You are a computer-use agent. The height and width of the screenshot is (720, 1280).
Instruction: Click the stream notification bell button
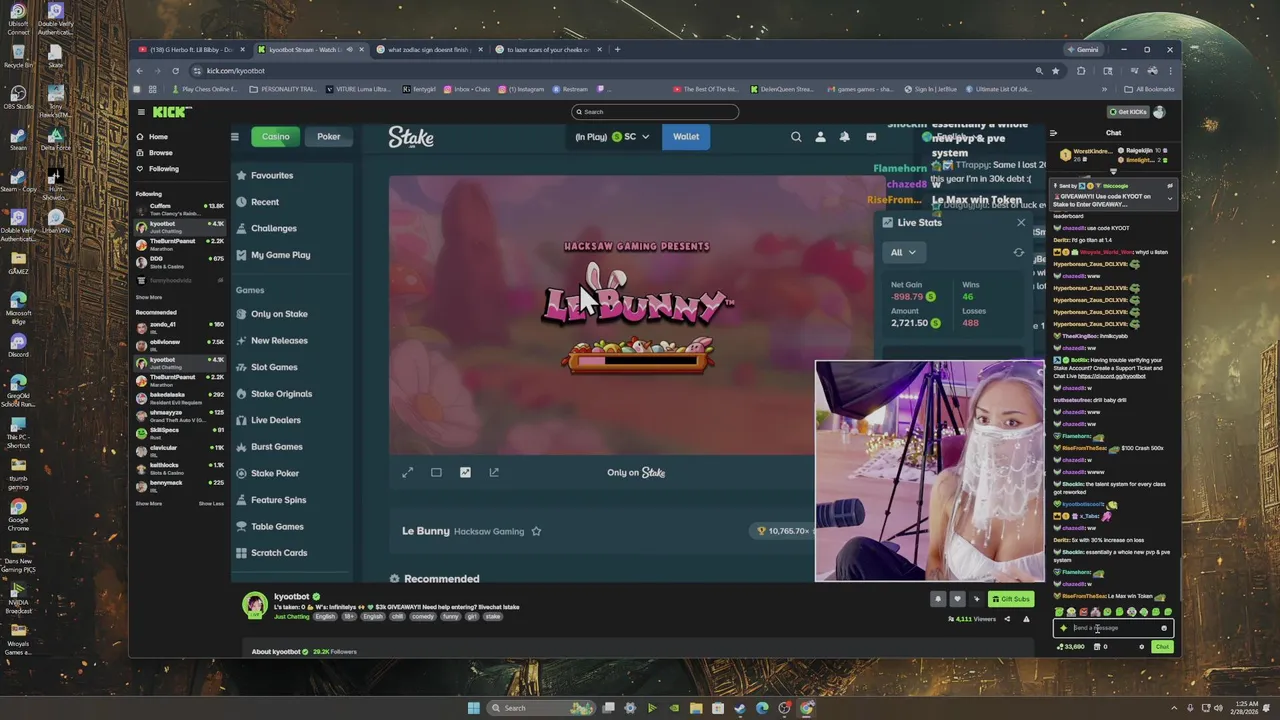938,599
